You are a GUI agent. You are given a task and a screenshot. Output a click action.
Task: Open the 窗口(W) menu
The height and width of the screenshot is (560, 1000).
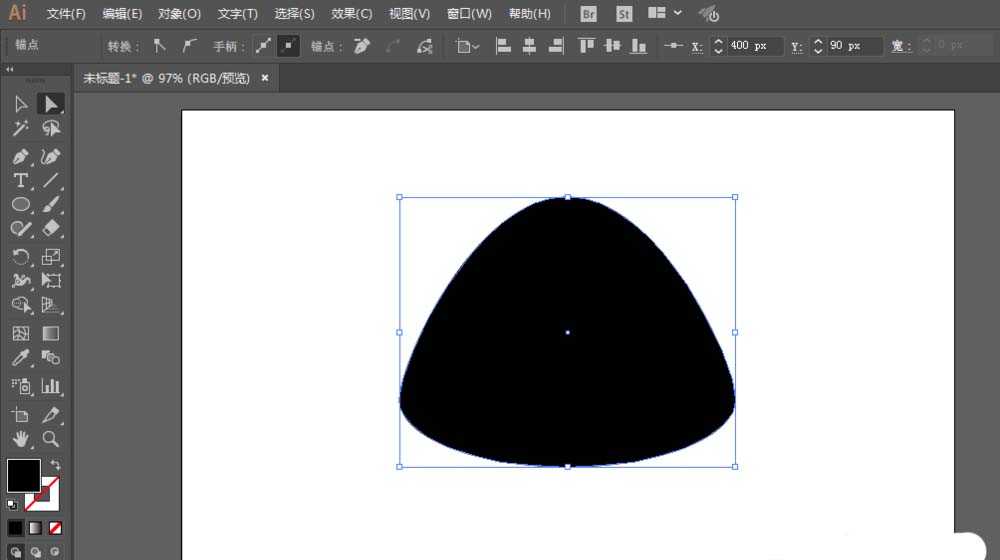point(469,14)
